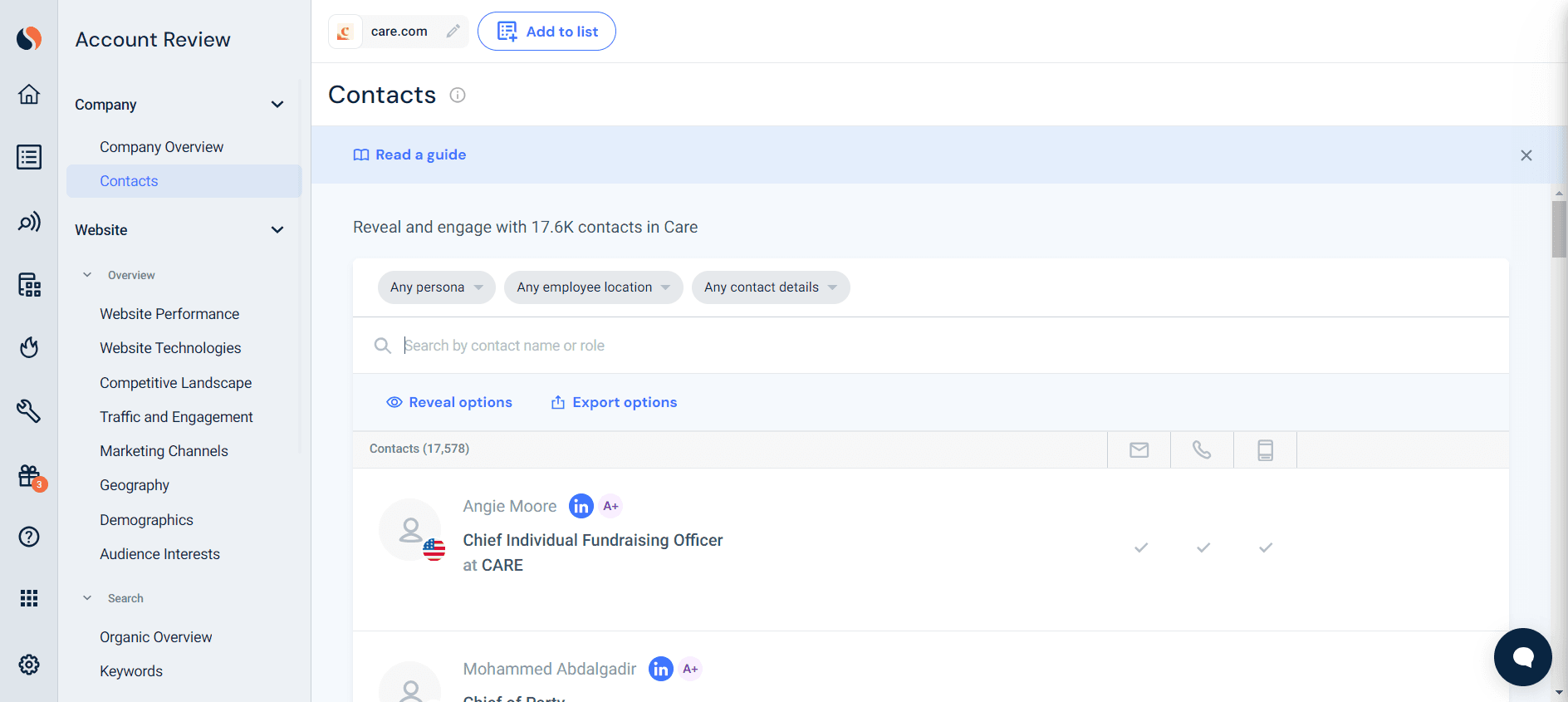Image resolution: width=1568 pixels, height=702 pixels.
Task: Click the email column icon
Action: pos(1139,449)
